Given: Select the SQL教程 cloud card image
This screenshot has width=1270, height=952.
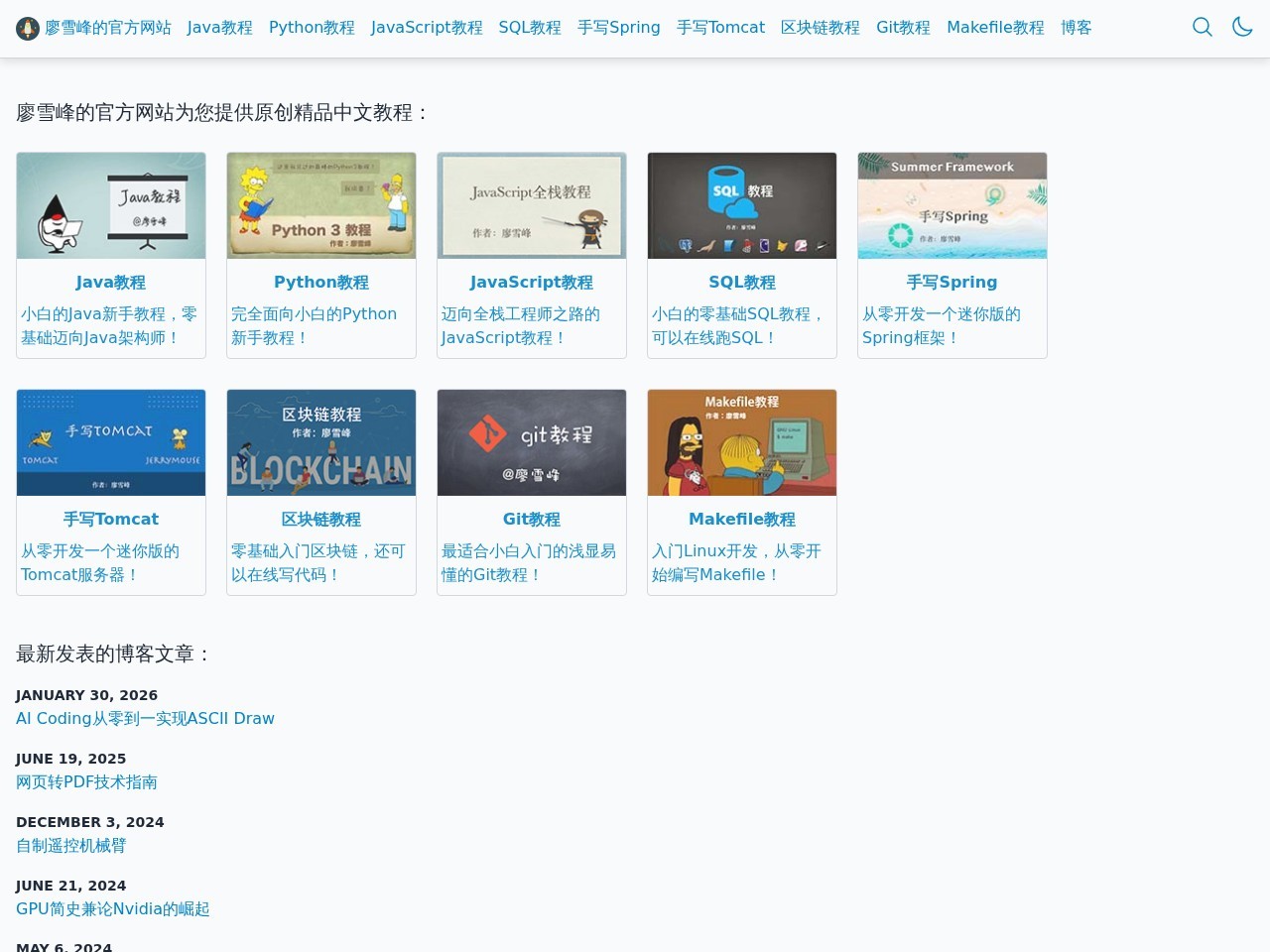Looking at the screenshot, I should tap(742, 206).
